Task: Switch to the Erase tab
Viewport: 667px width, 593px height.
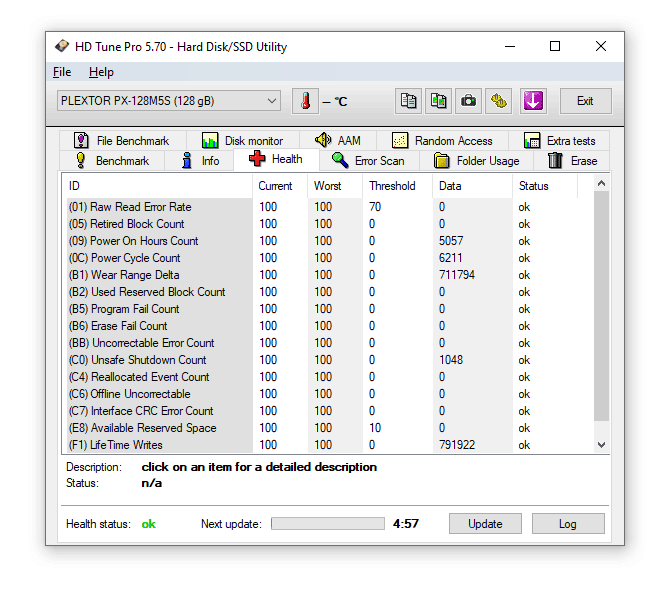Action: (572, 161)
